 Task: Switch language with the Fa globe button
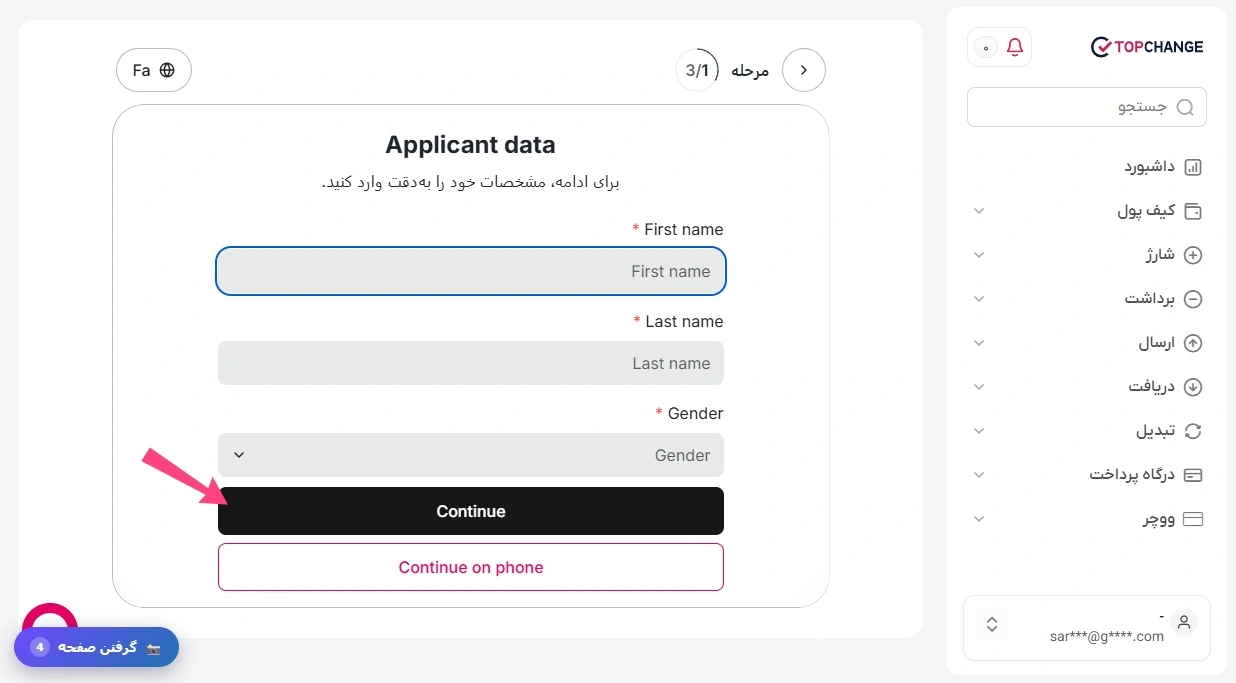tap(154, 70)
